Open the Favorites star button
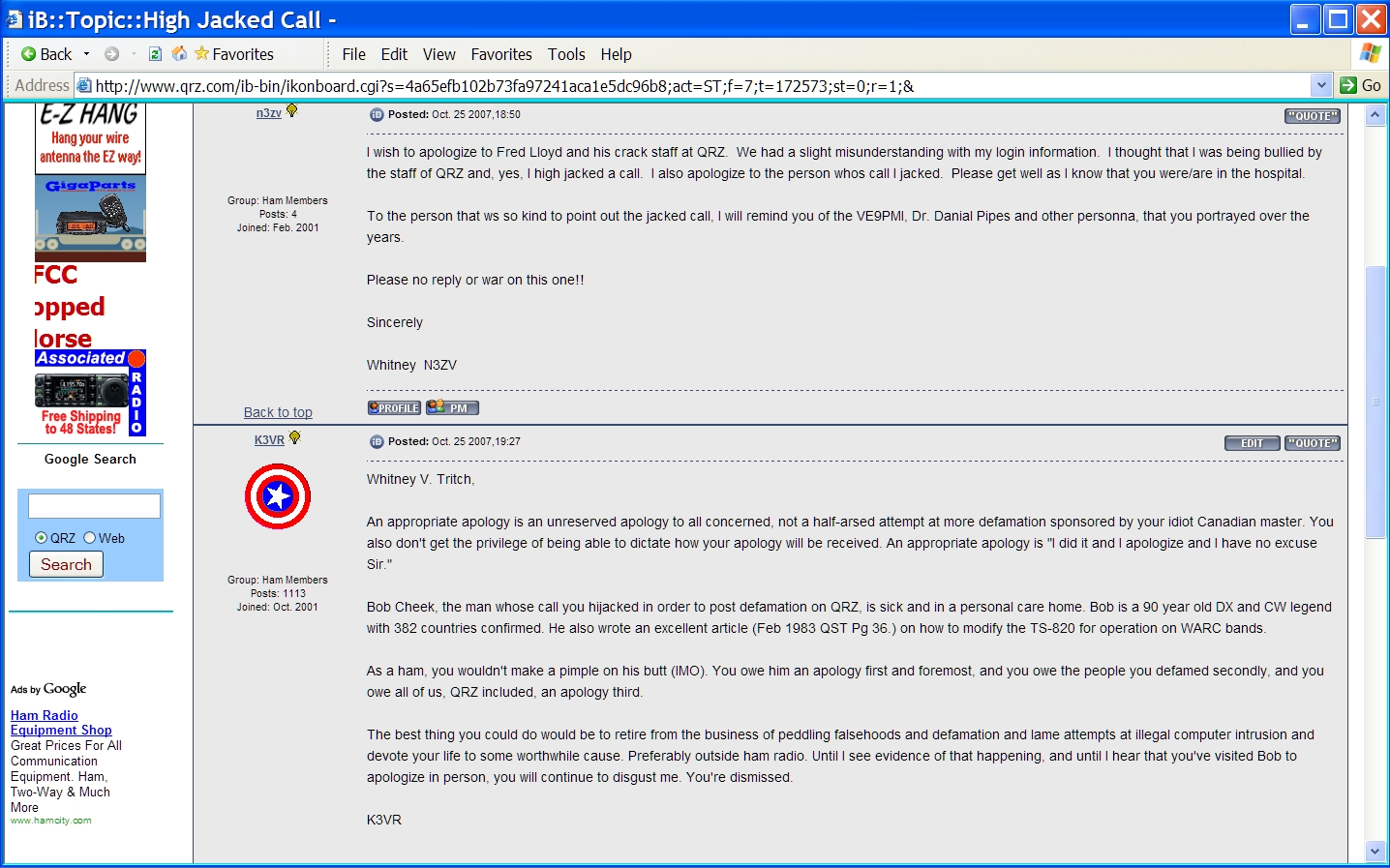Screen dimensions: 1390x868 click(x=234, y=54)
